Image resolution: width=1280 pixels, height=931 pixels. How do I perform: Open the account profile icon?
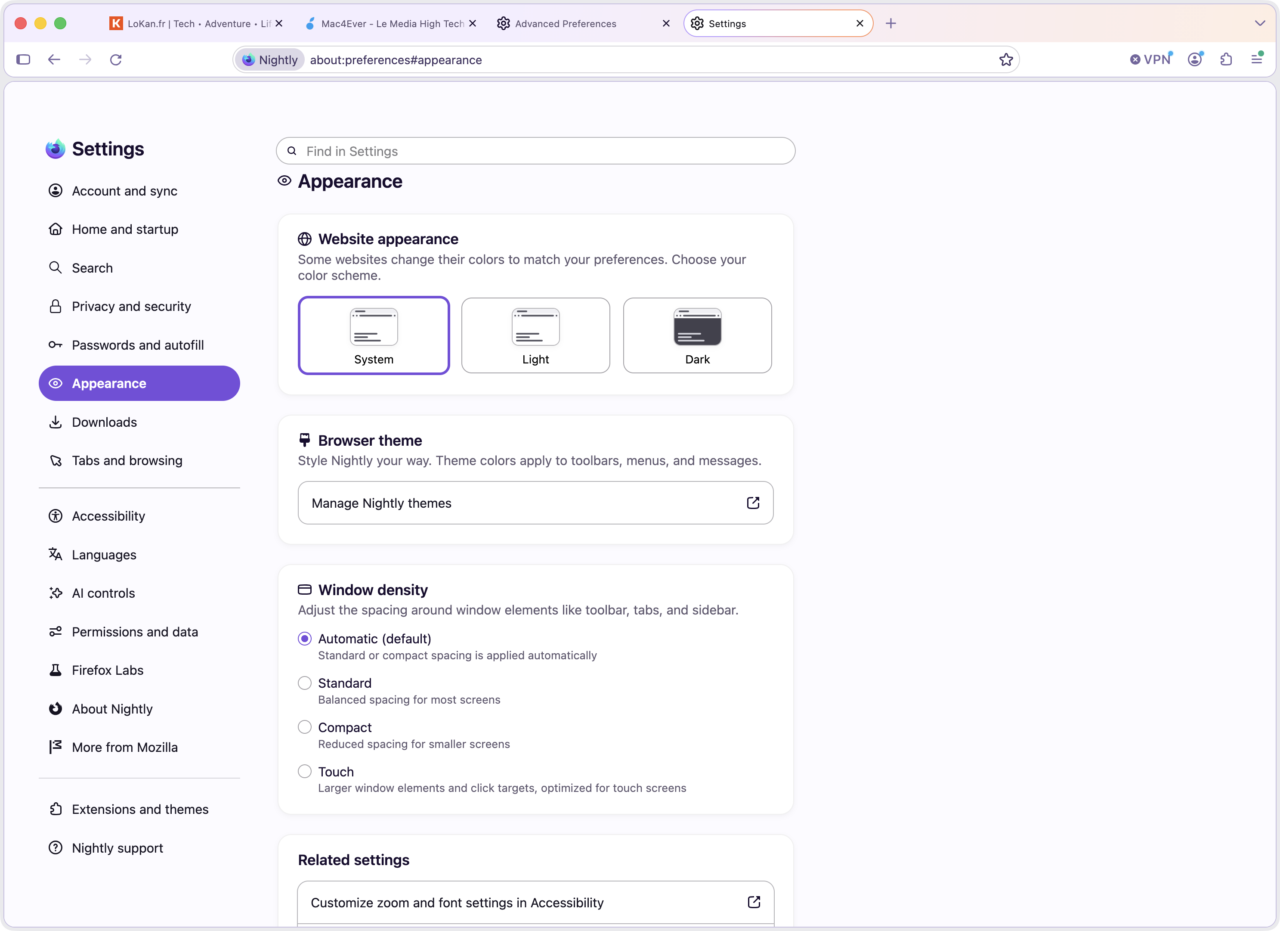click(1195, 60)
